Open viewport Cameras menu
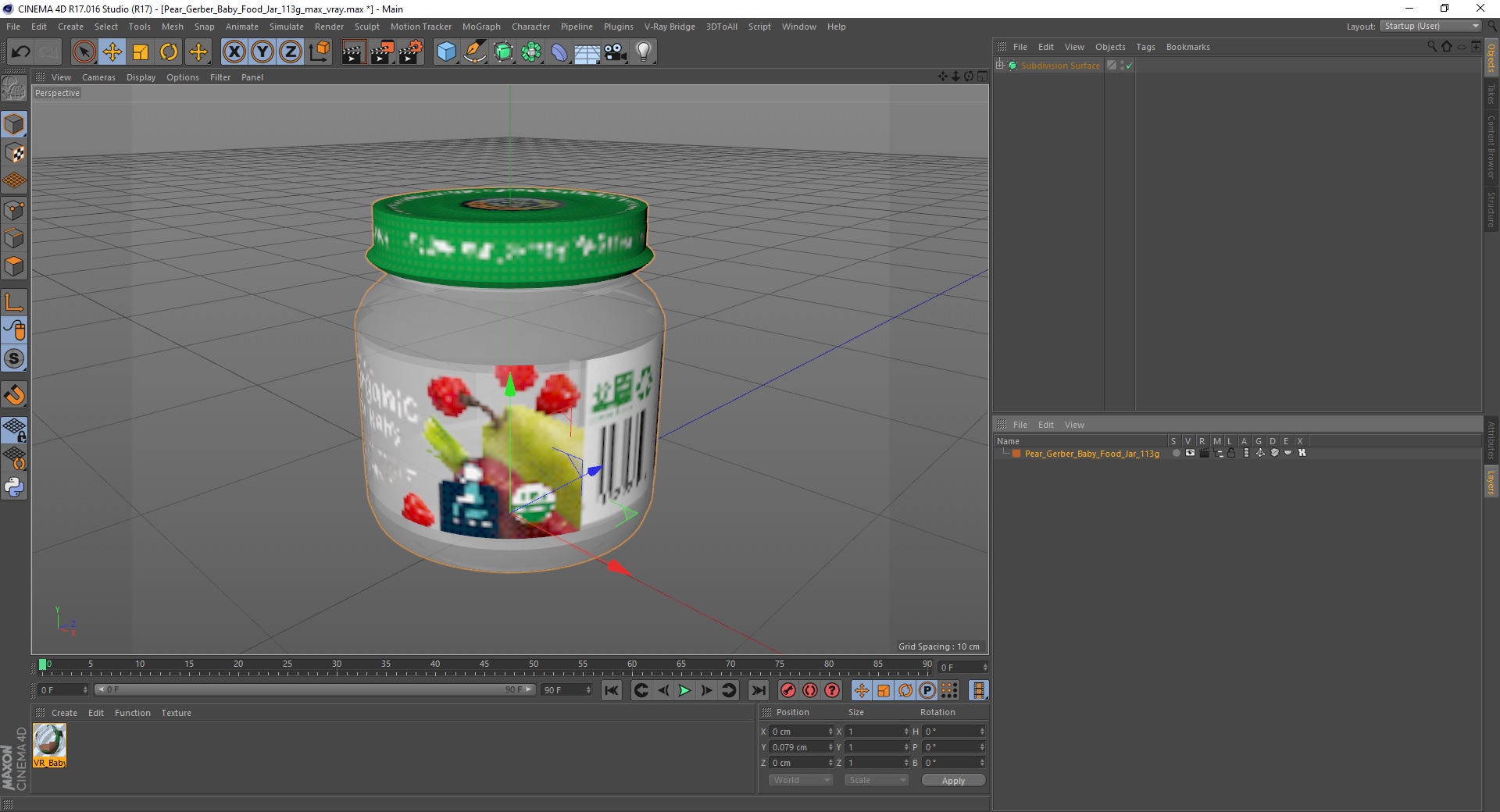 (x=98, y=77)
